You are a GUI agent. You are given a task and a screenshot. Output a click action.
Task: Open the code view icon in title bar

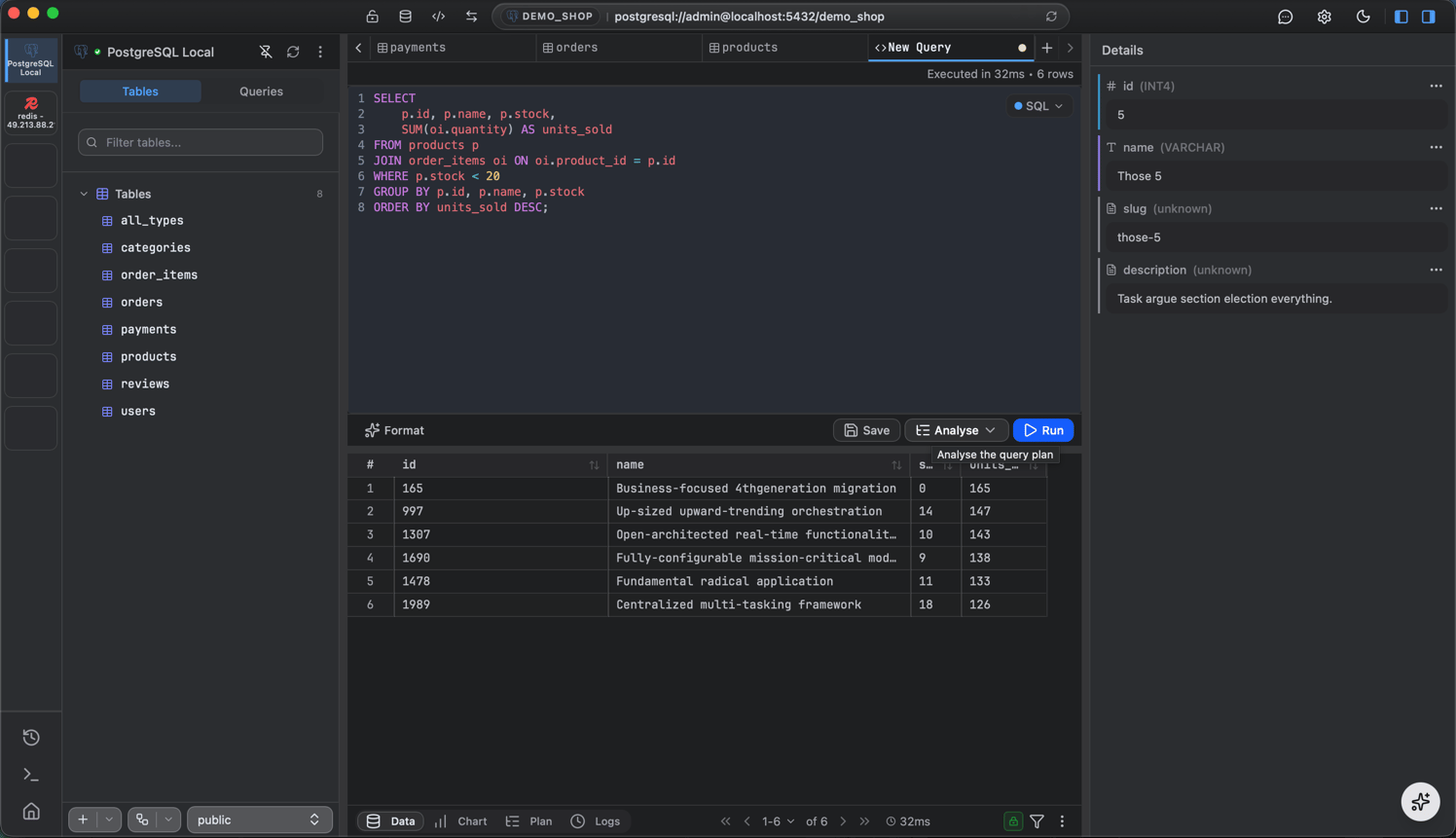click(x=439, y=17)
